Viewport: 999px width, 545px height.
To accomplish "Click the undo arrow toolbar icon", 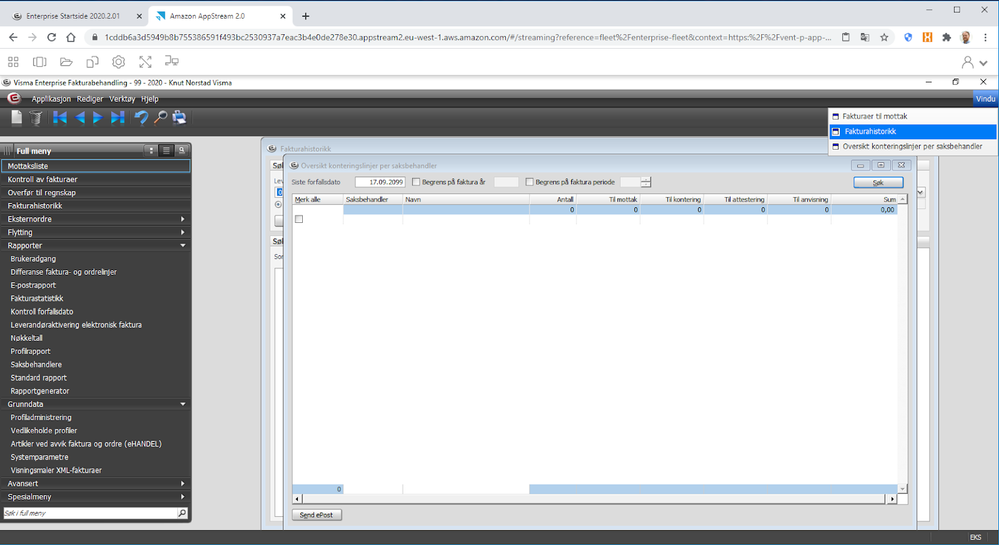I will (141, 117).
